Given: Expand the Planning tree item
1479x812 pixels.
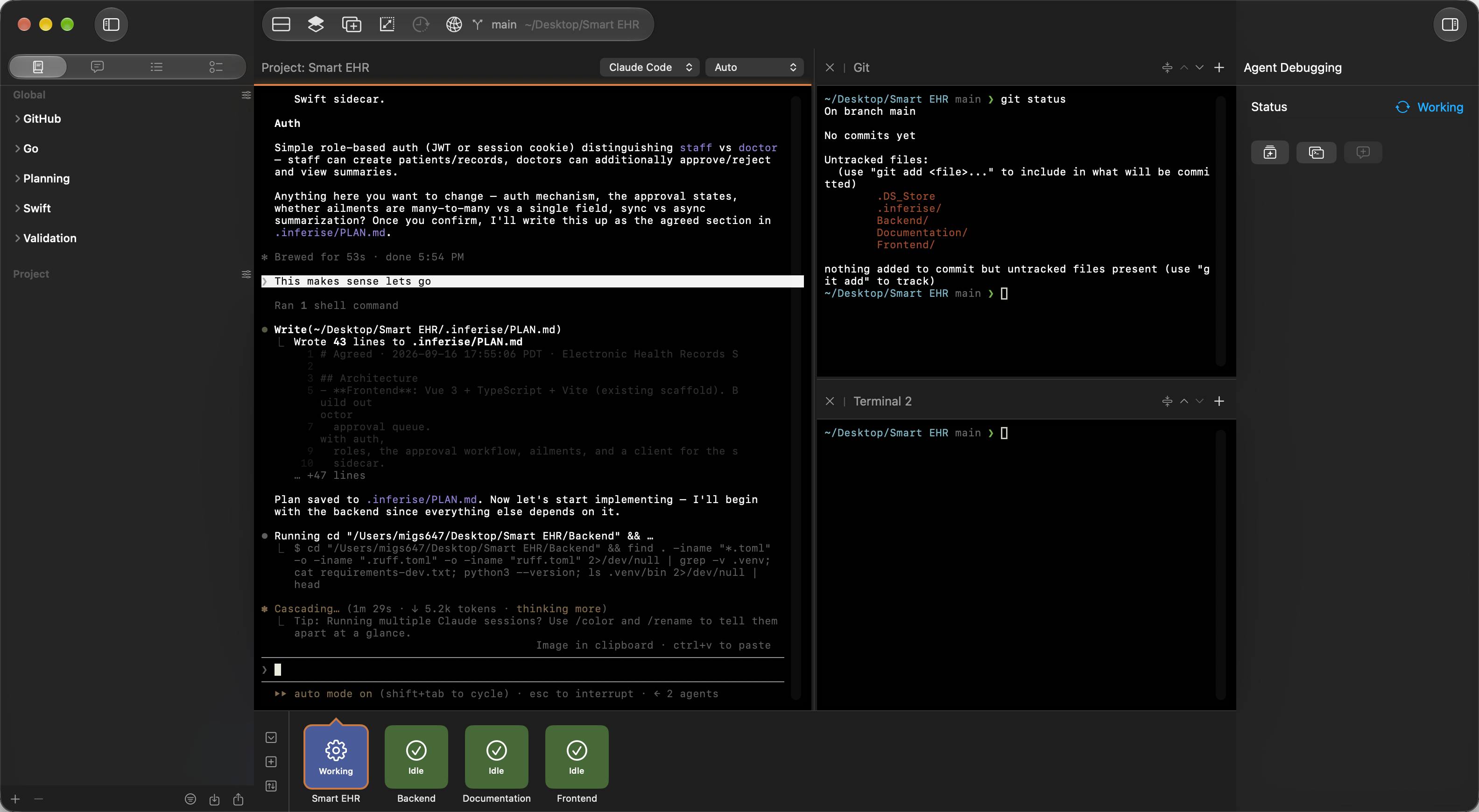Looking at the screenshot, I should [17, 178].
